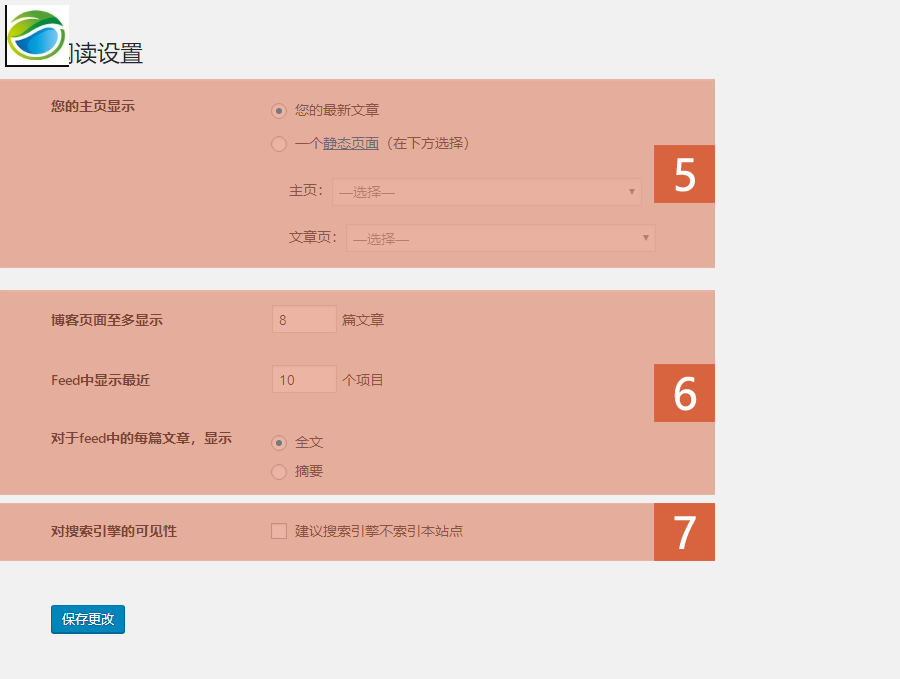Viewport: 900px width, 679px height.
Task: Open the 静态页面 help link
Action: click(x=351, y=143)
